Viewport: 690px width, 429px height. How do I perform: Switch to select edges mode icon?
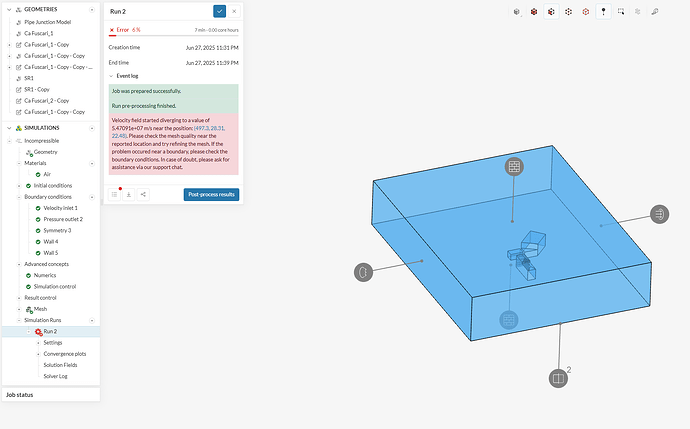[x=569, y=12]
